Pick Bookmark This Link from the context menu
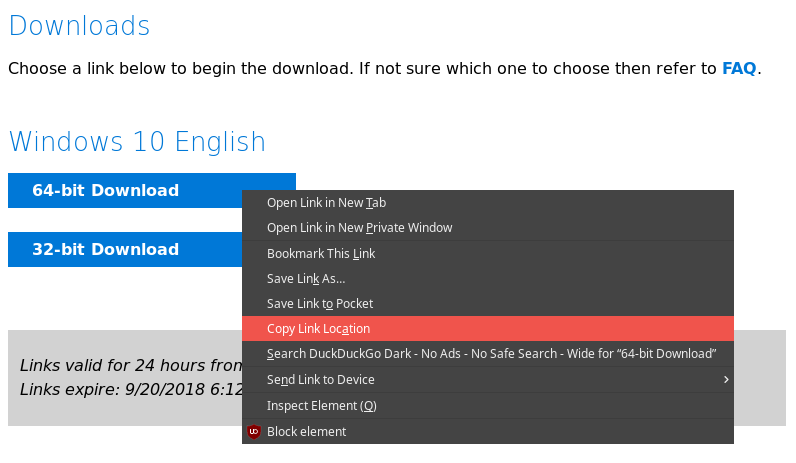 point(321,254)
